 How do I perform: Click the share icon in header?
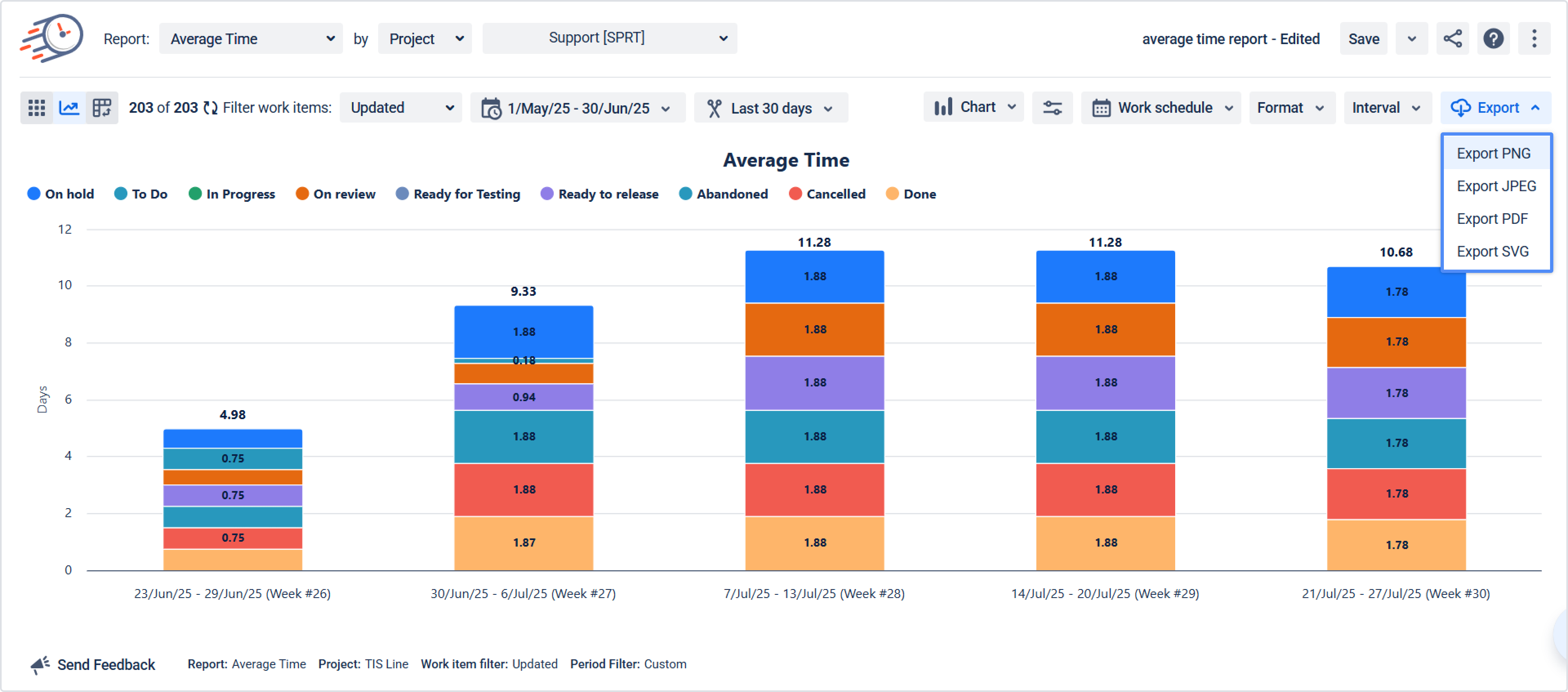[1452, 39]
